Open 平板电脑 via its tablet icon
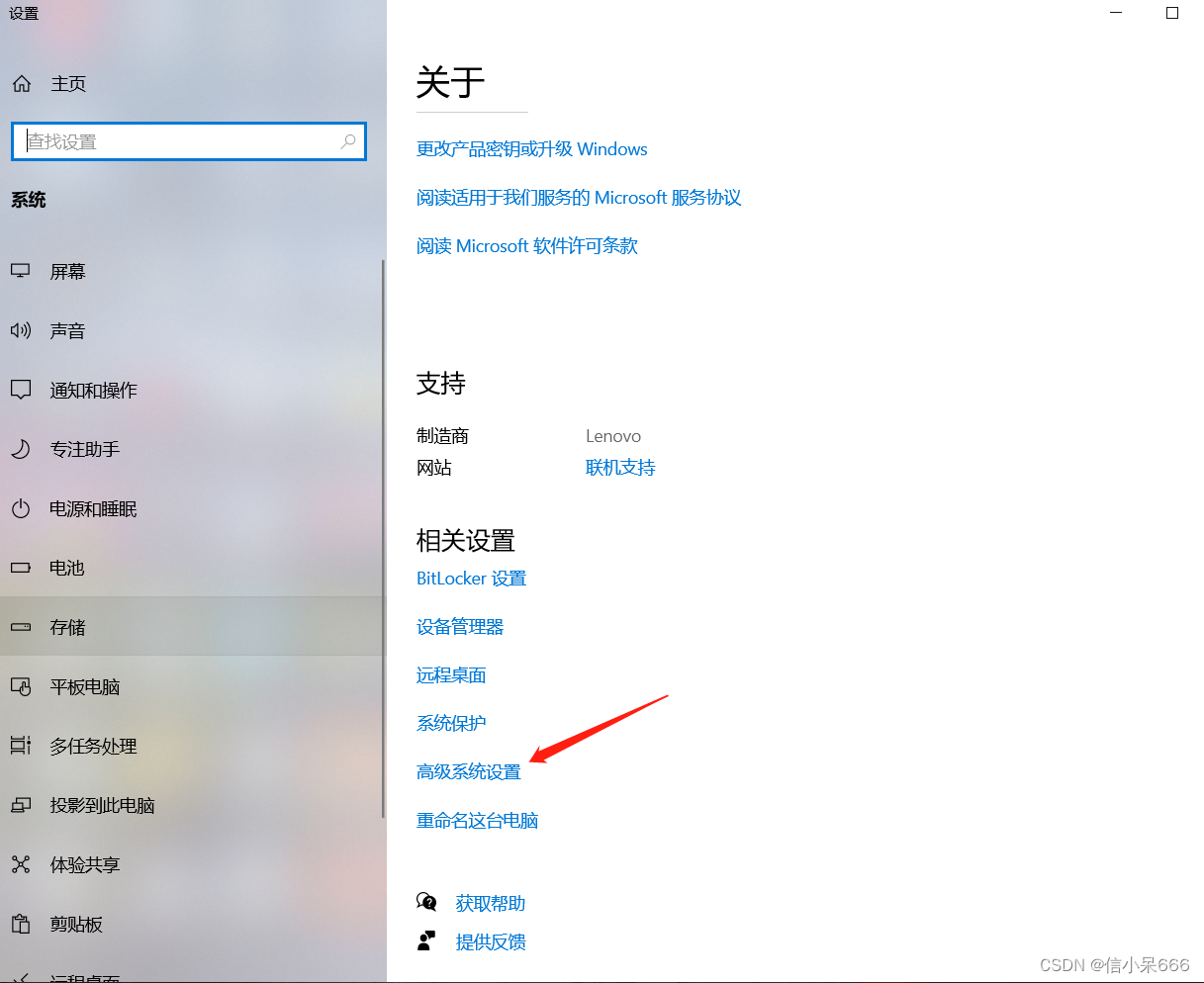 [21, 687]
